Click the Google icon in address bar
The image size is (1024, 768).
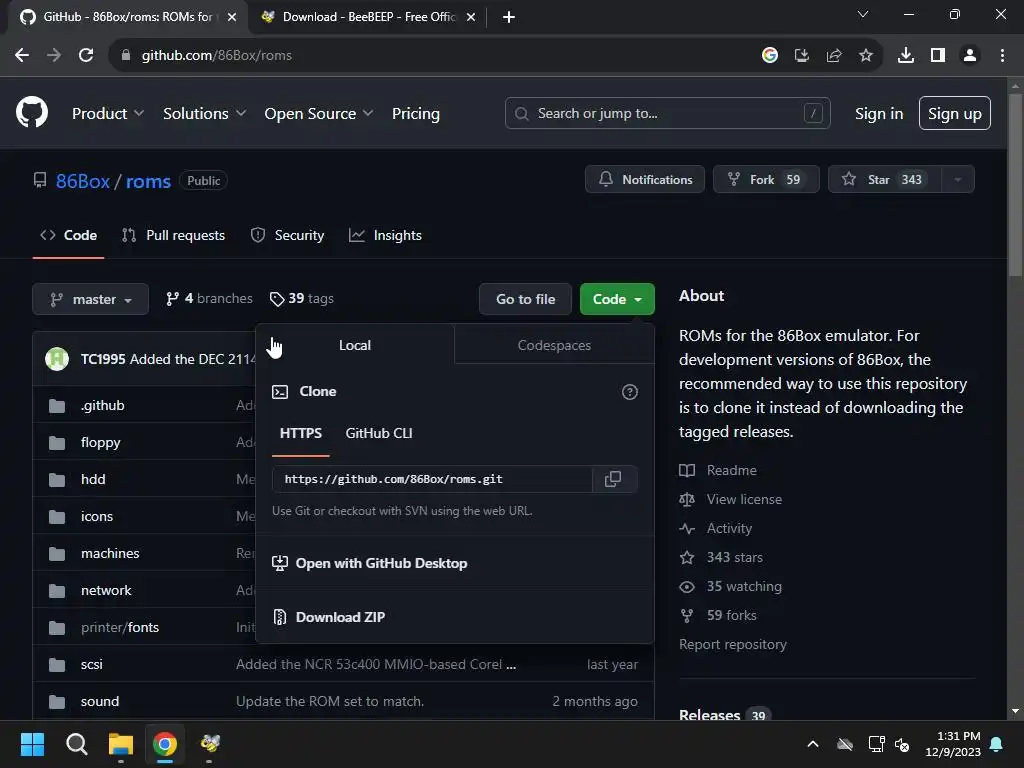tap(770, 56)
